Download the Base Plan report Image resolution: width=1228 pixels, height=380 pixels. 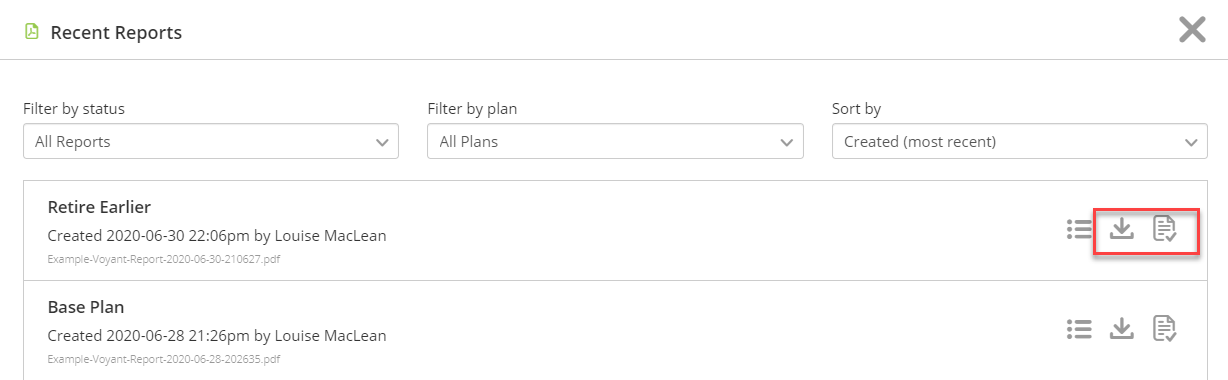[1122, 328]
